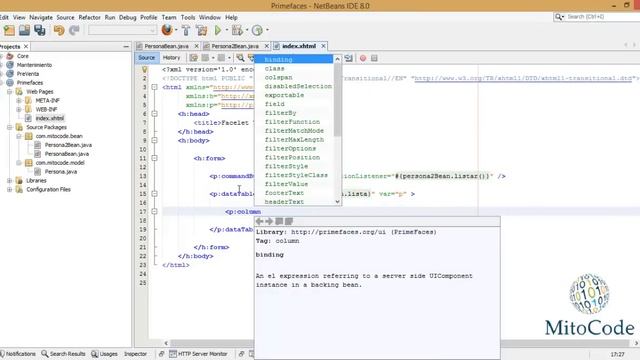Screen dimensions: 640x360
Task: Click the Build Project hammer icon
Action: [186, 30]
